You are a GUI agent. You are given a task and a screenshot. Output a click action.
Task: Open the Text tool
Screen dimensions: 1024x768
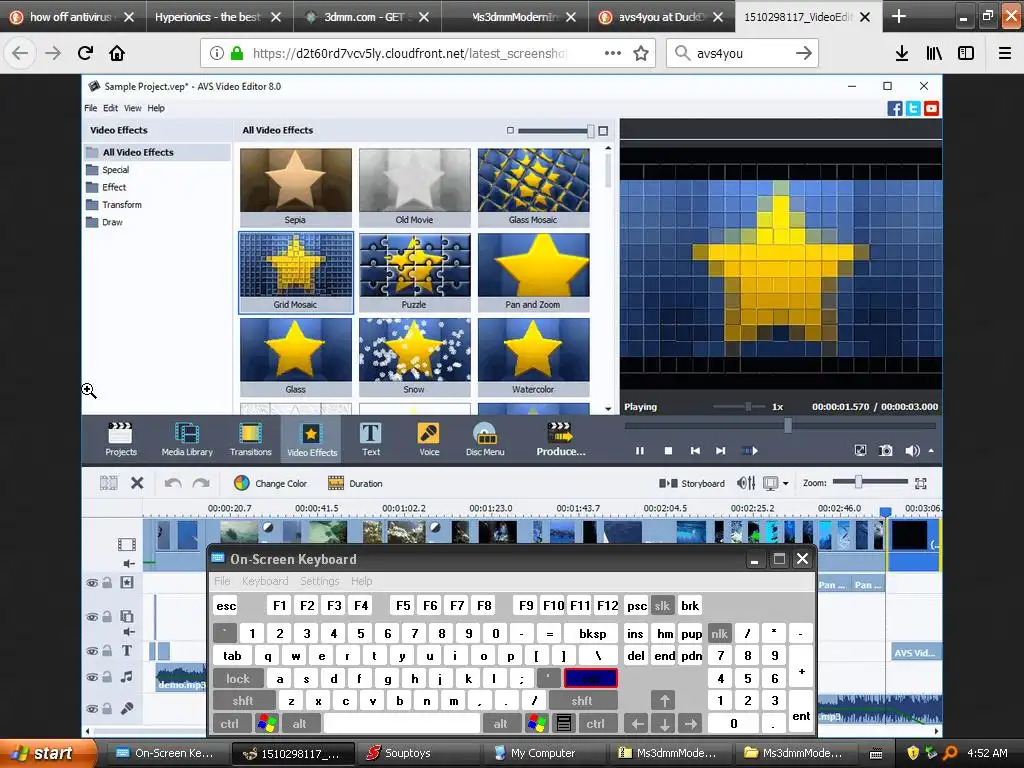(370, 439)
